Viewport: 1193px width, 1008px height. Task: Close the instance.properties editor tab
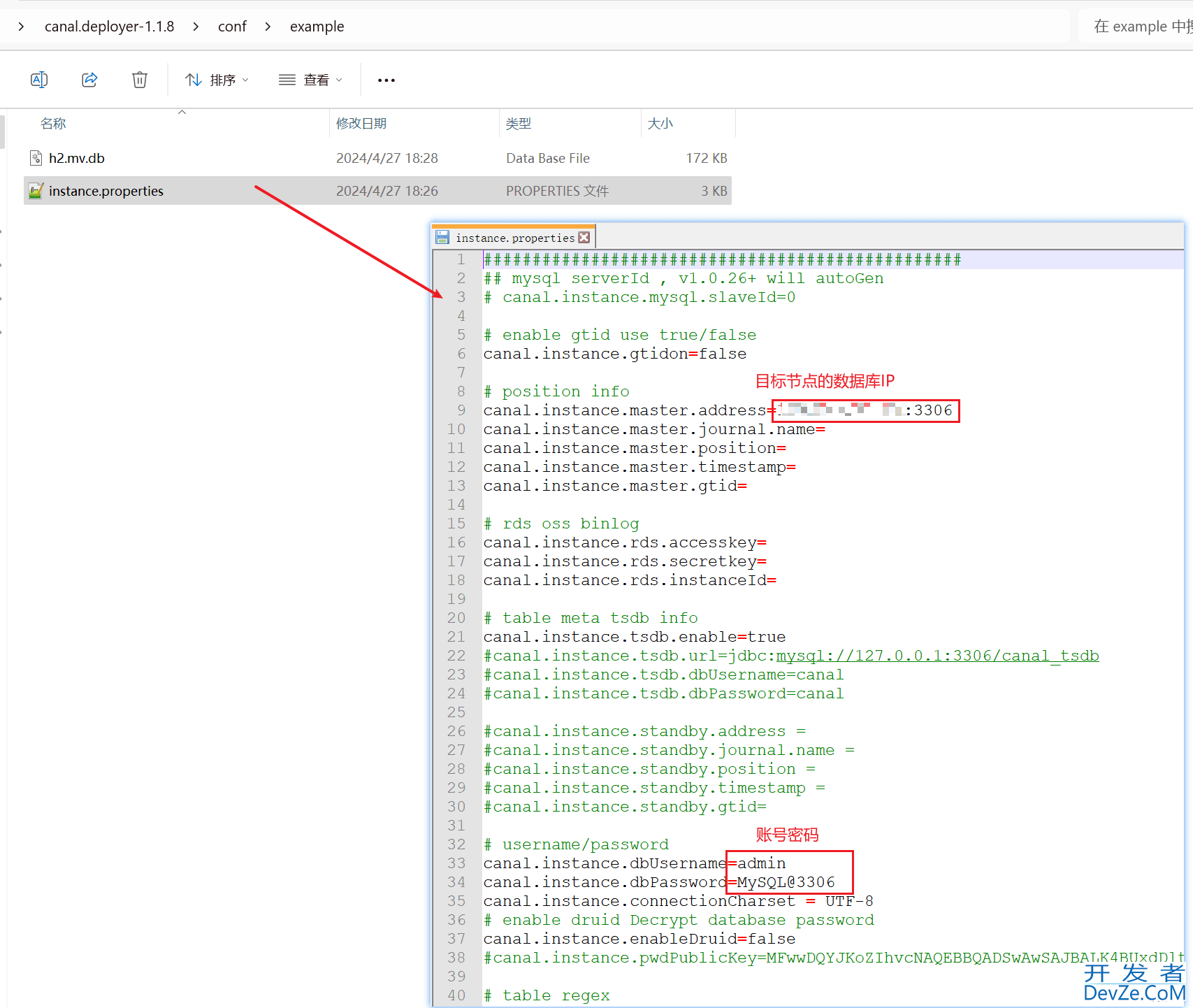(x=584, y=238)
